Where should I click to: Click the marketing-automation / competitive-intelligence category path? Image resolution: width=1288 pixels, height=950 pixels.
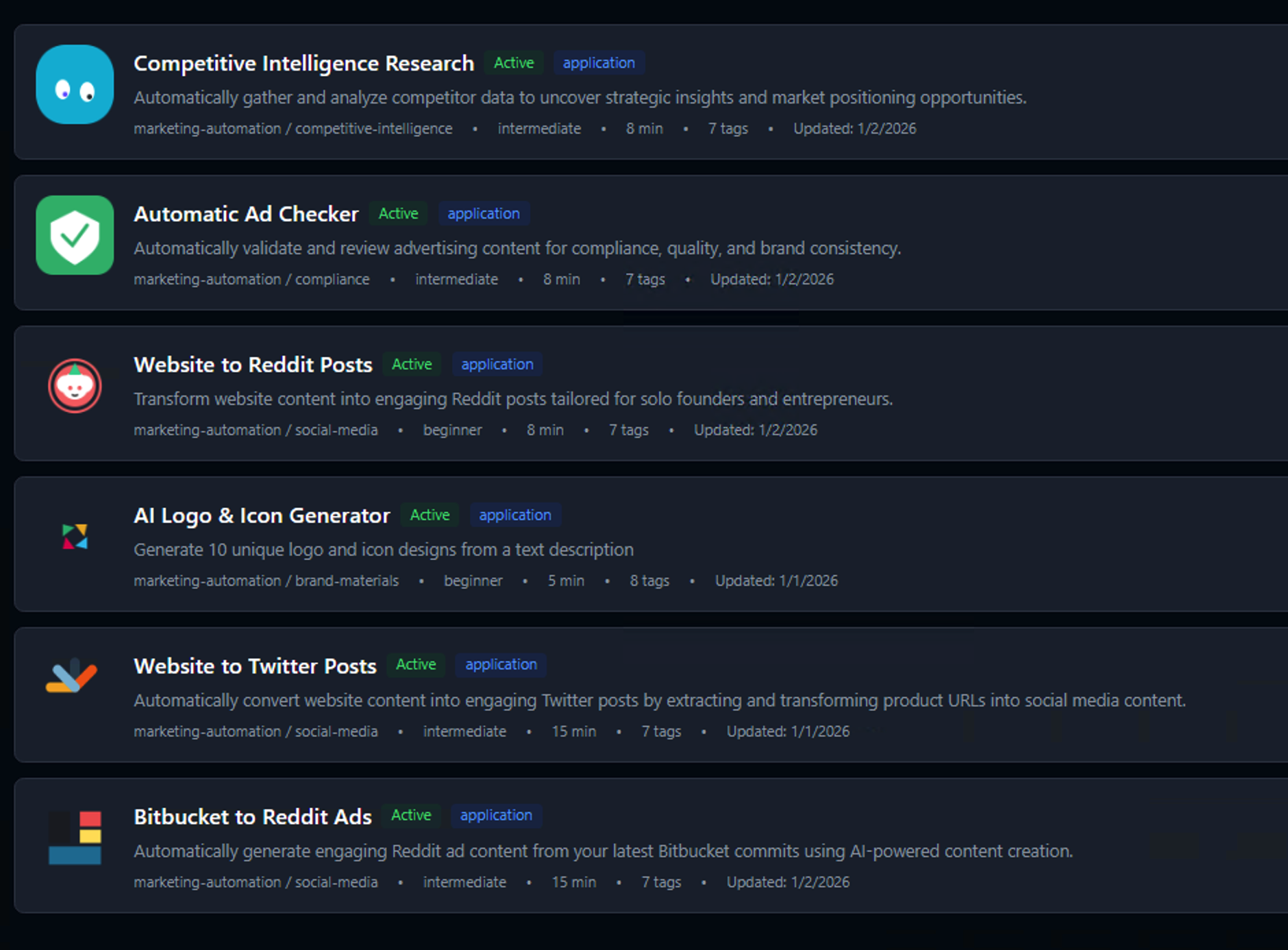(293, 129)
